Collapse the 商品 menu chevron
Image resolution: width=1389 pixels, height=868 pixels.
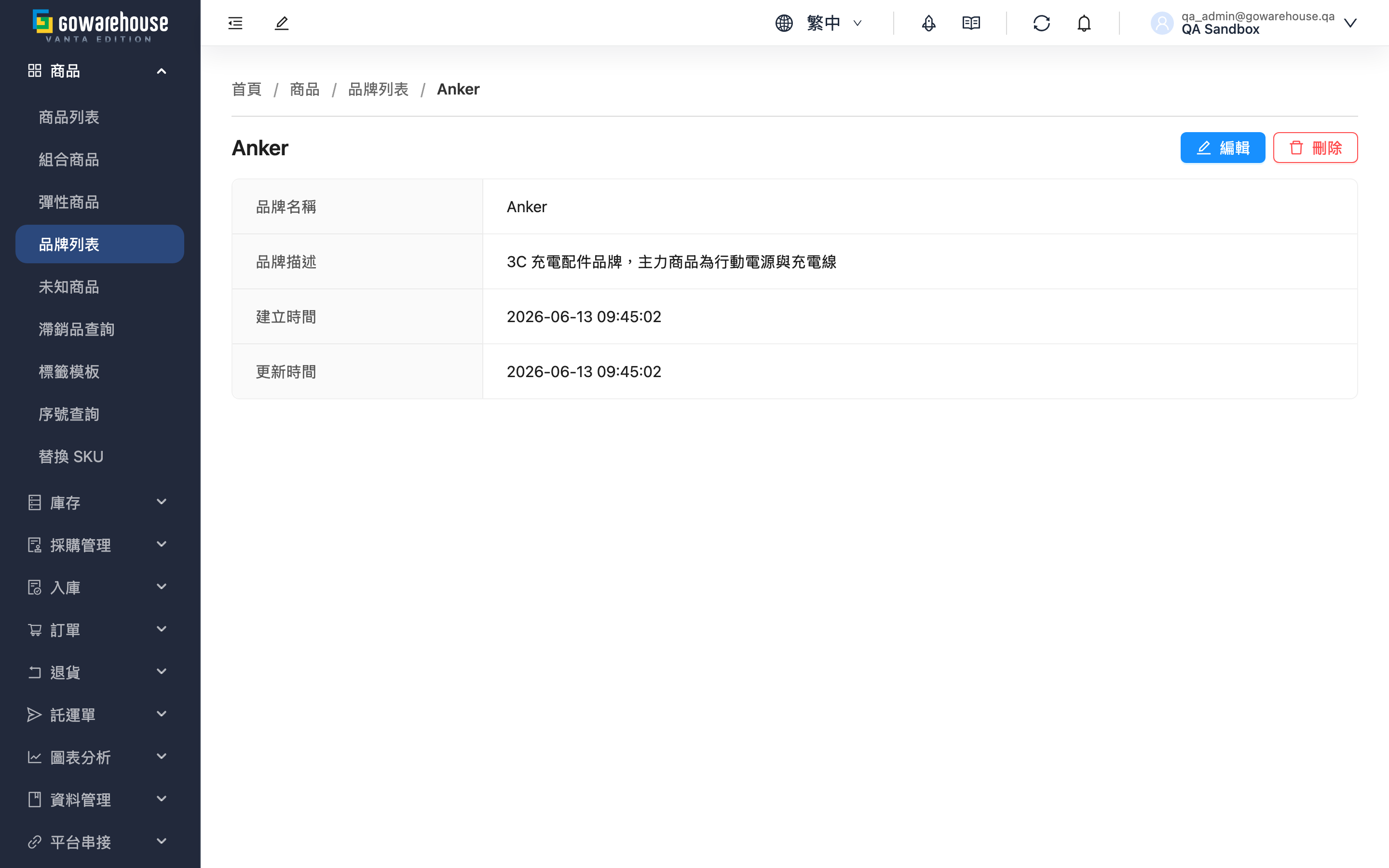[162, 70]
